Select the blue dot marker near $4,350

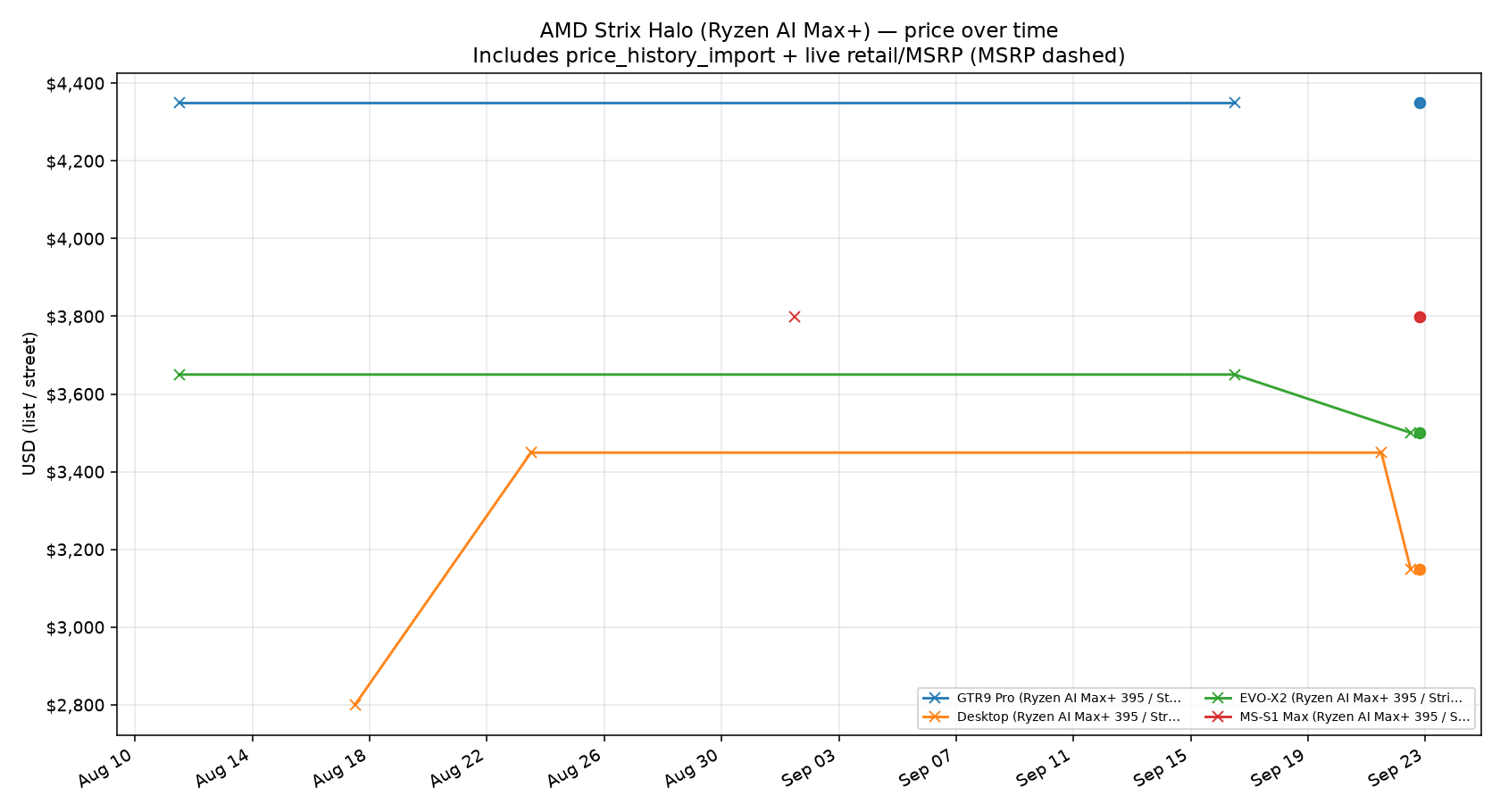pos(1420,103)
